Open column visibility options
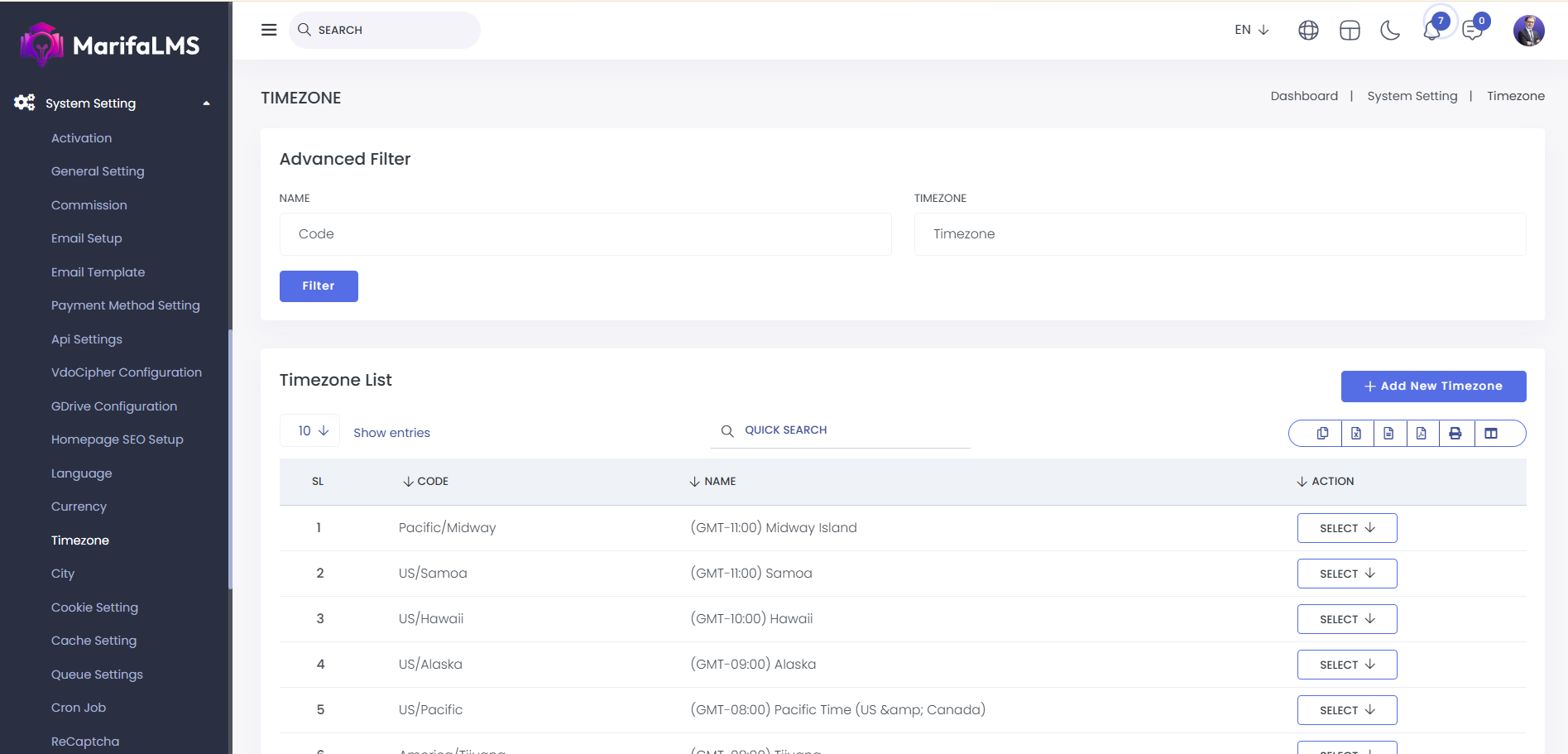Viewport: 1568px width, 754px height. [1491, 433]
